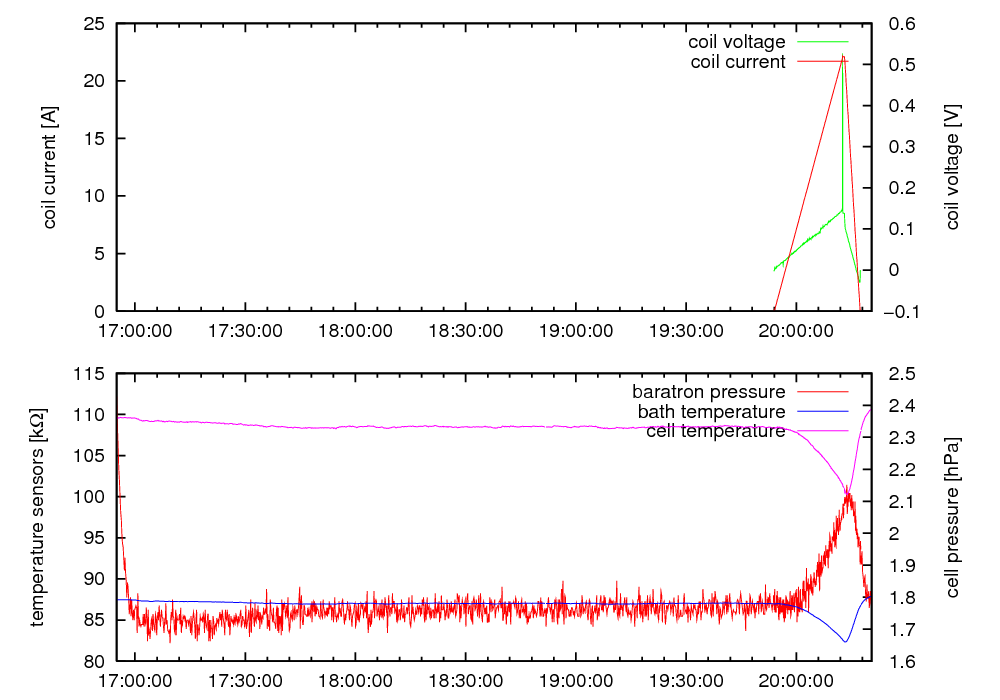Click the lowest dip of the blue bath temperature curve

click(845, 641)
